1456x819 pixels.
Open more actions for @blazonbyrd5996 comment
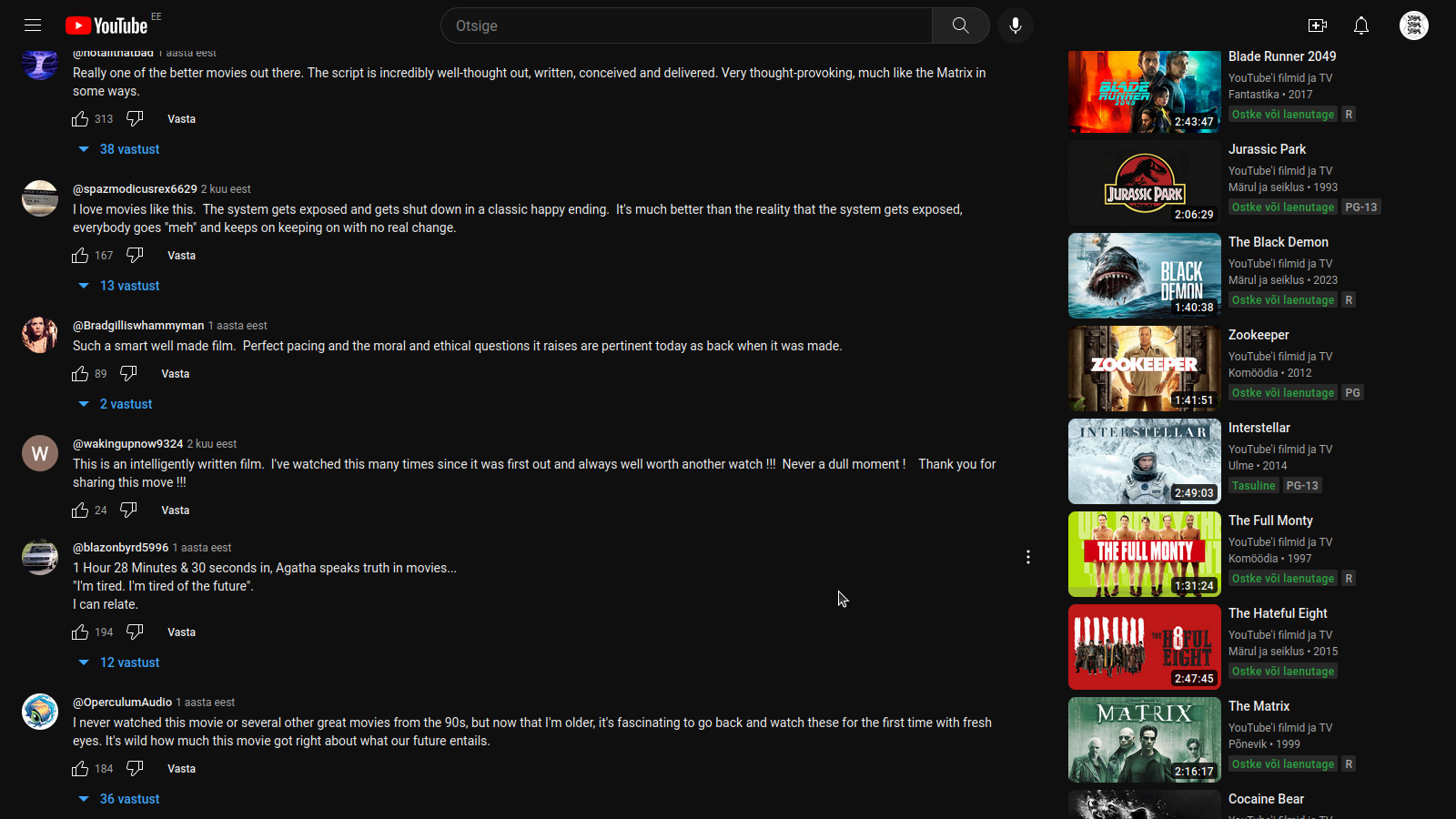pos(1028,557)
